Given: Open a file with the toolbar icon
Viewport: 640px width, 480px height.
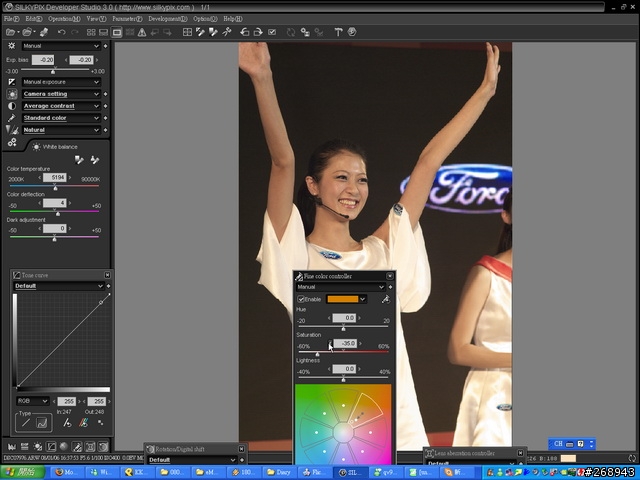Looking at the screenshot, I should coord(10,32).
